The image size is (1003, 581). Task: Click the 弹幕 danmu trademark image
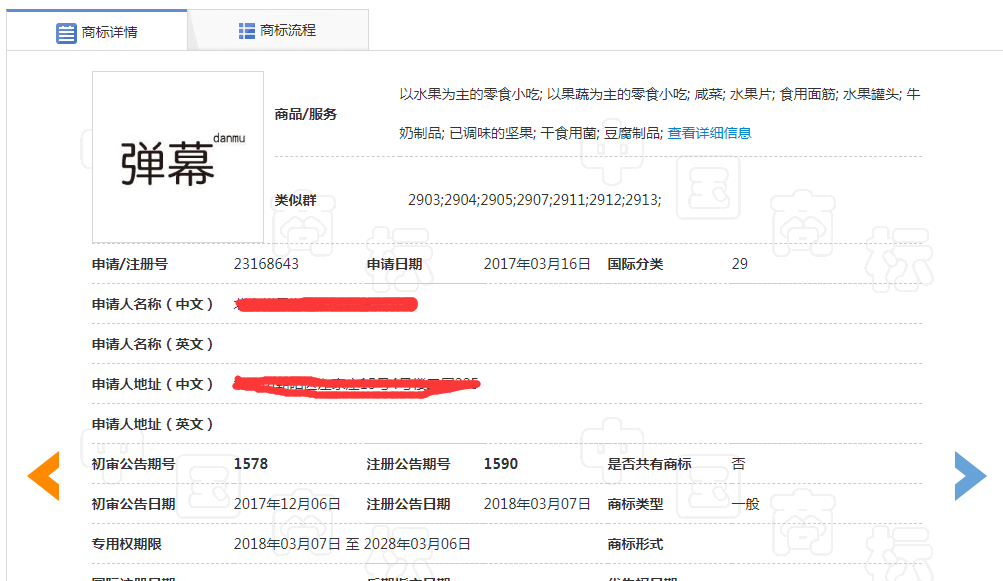click(x=178, y=157)
